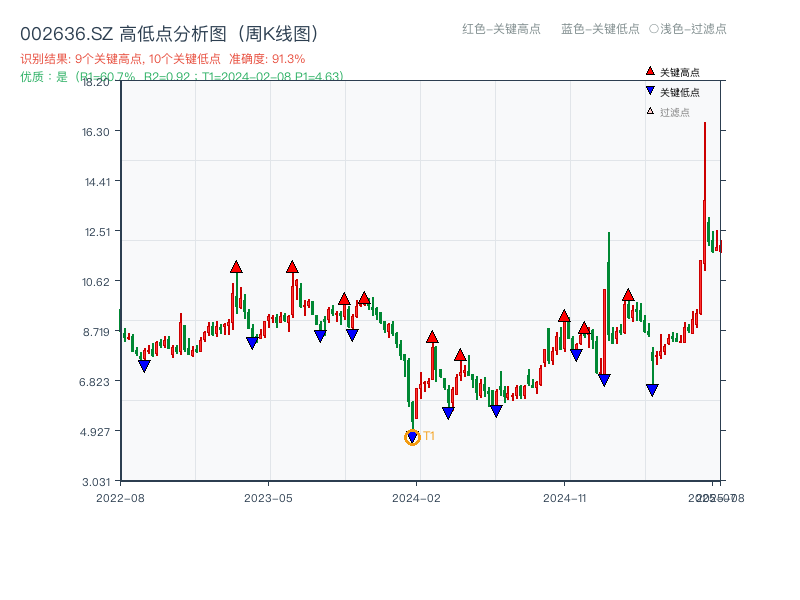Viewport: 800px width, 600px height.
Task: Select the first red key-high triangle before 2023-05
Action: [x=236, y=267]
